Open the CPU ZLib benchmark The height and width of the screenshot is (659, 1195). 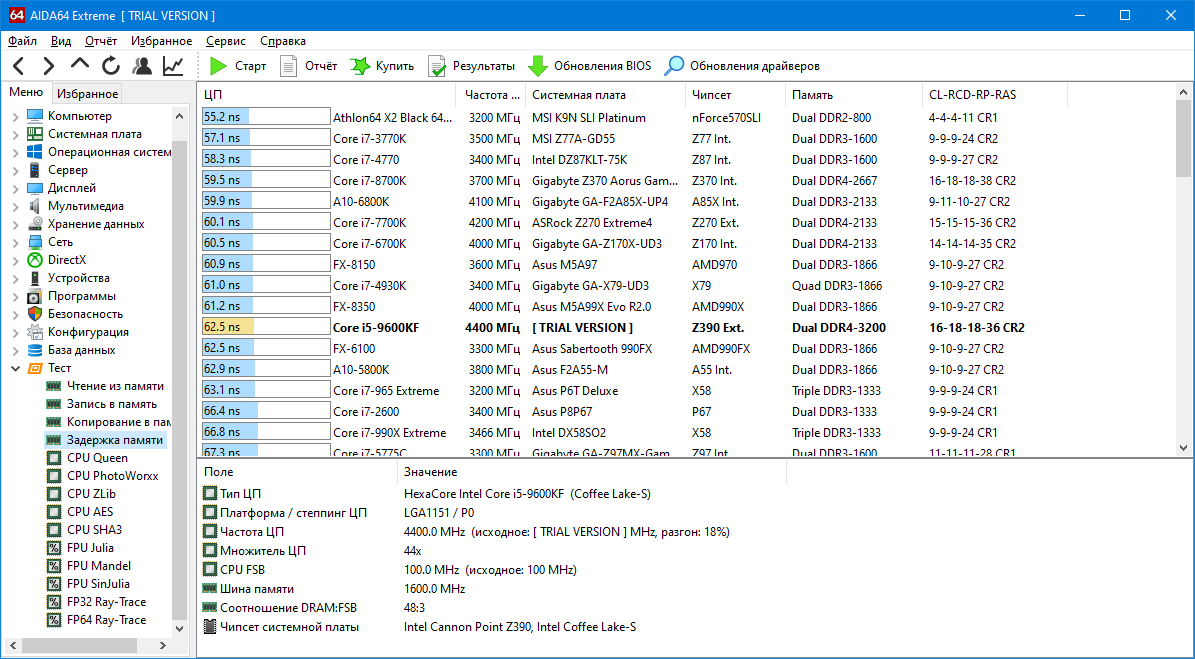[x=91, y=494]
